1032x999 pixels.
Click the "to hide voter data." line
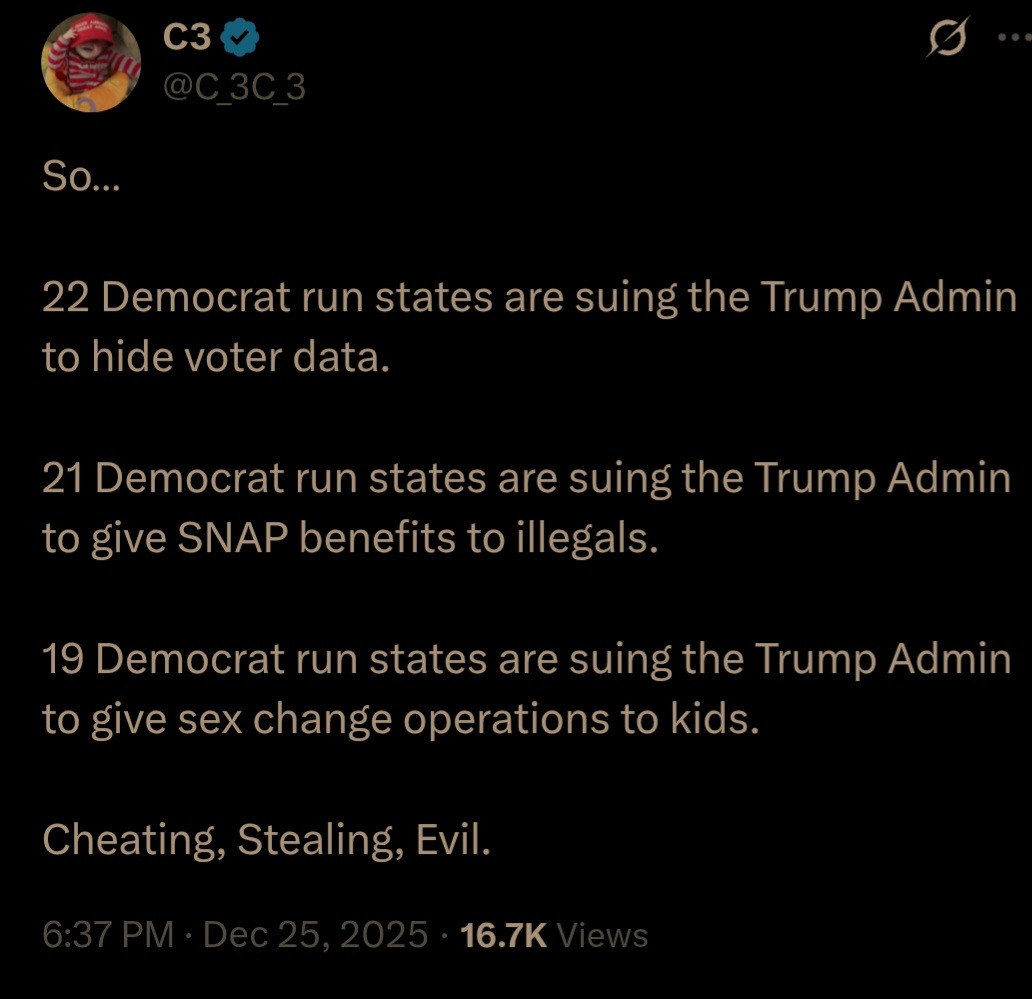[215, 358]
